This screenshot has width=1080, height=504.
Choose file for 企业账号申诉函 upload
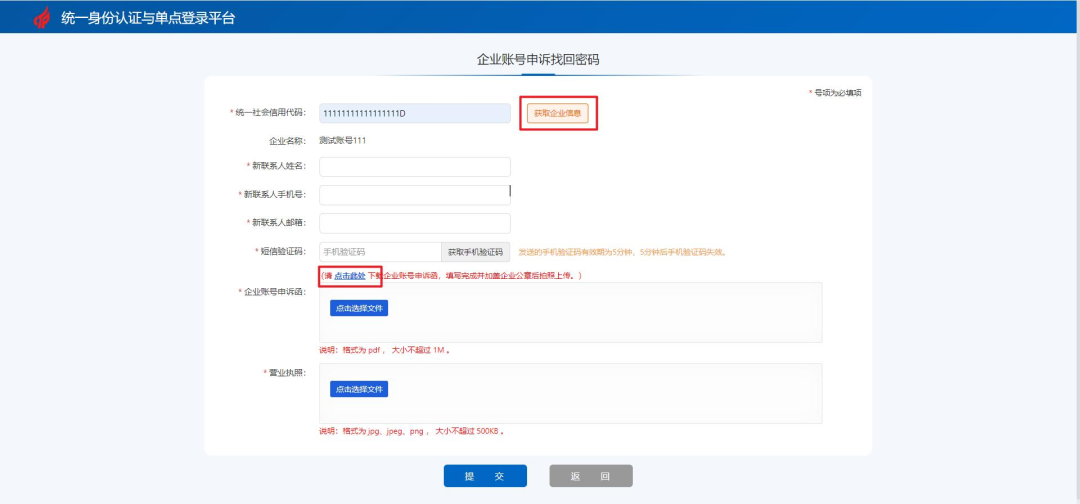(x=359, y=308)
